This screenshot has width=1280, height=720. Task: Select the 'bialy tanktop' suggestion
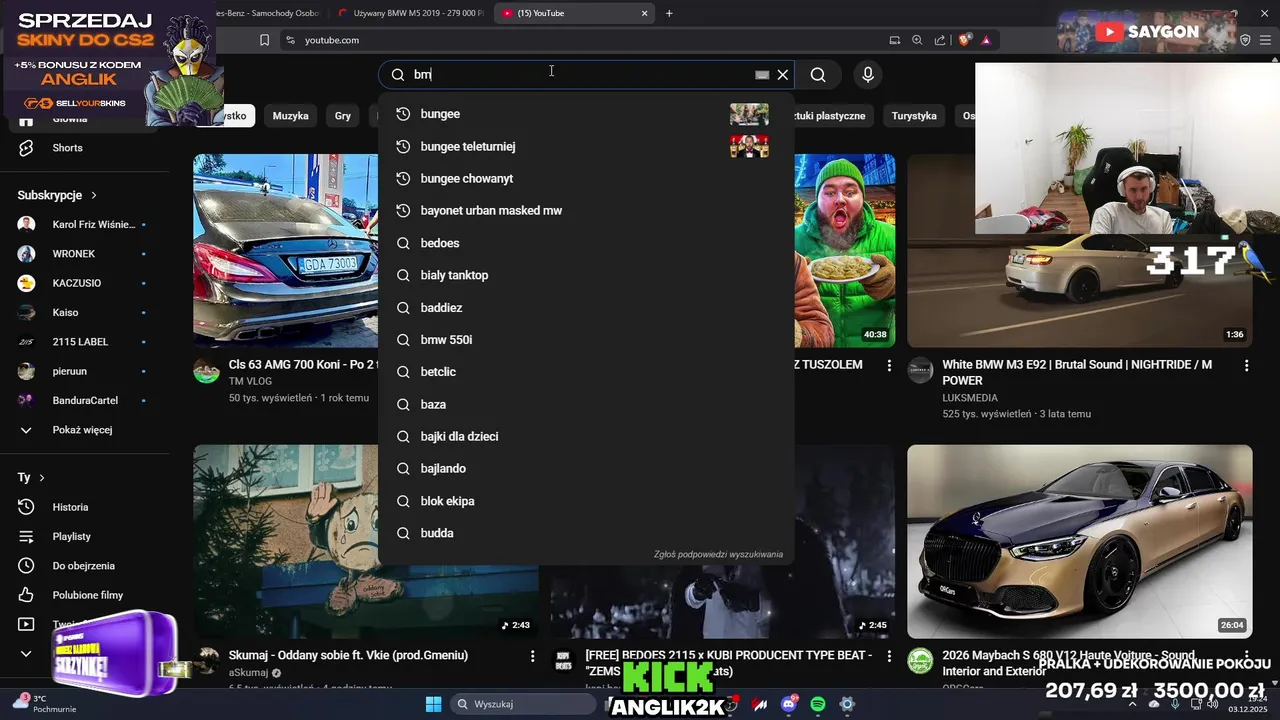click(x=586, y=275)
